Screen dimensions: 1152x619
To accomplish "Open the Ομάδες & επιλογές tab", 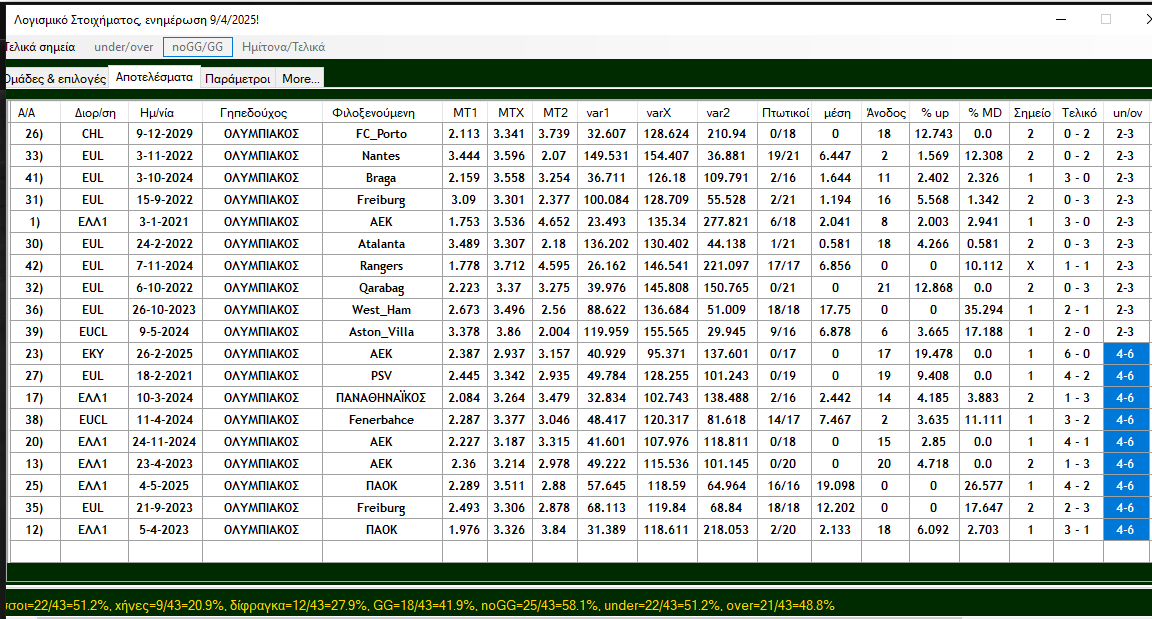I will [54, 78].
